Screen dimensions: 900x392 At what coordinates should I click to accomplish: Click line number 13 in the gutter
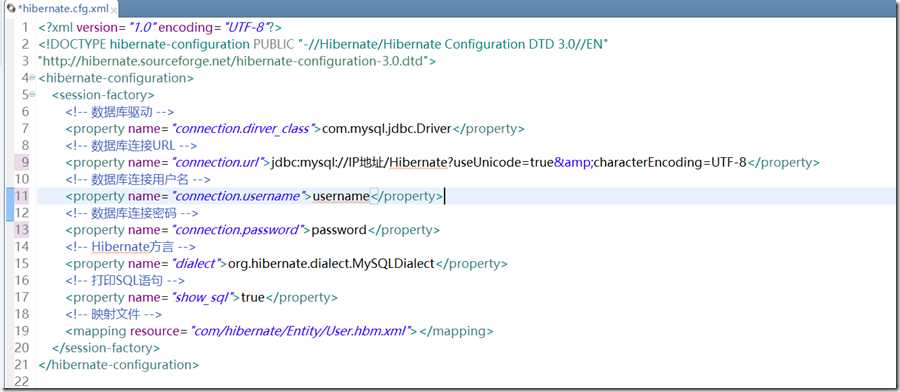tap(22, 230)
